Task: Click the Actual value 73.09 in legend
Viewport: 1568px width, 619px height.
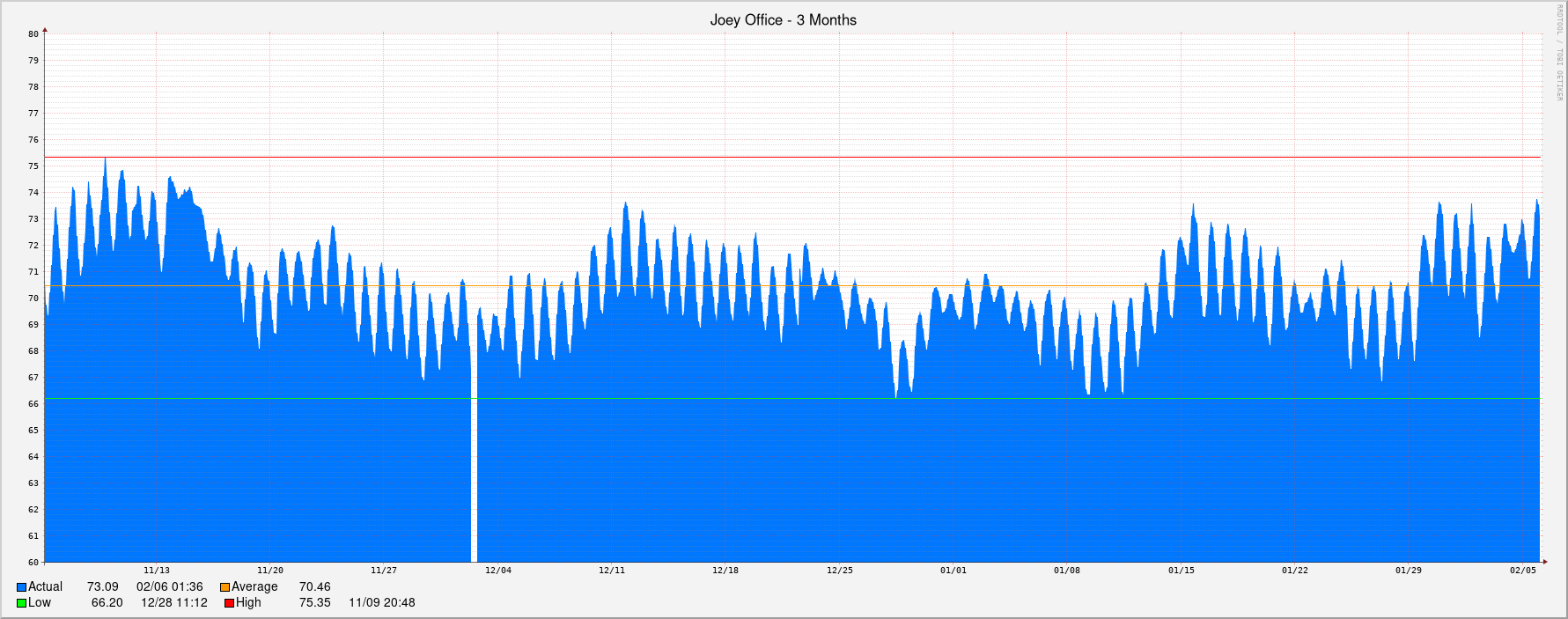Action: click(x=102, y=587)
